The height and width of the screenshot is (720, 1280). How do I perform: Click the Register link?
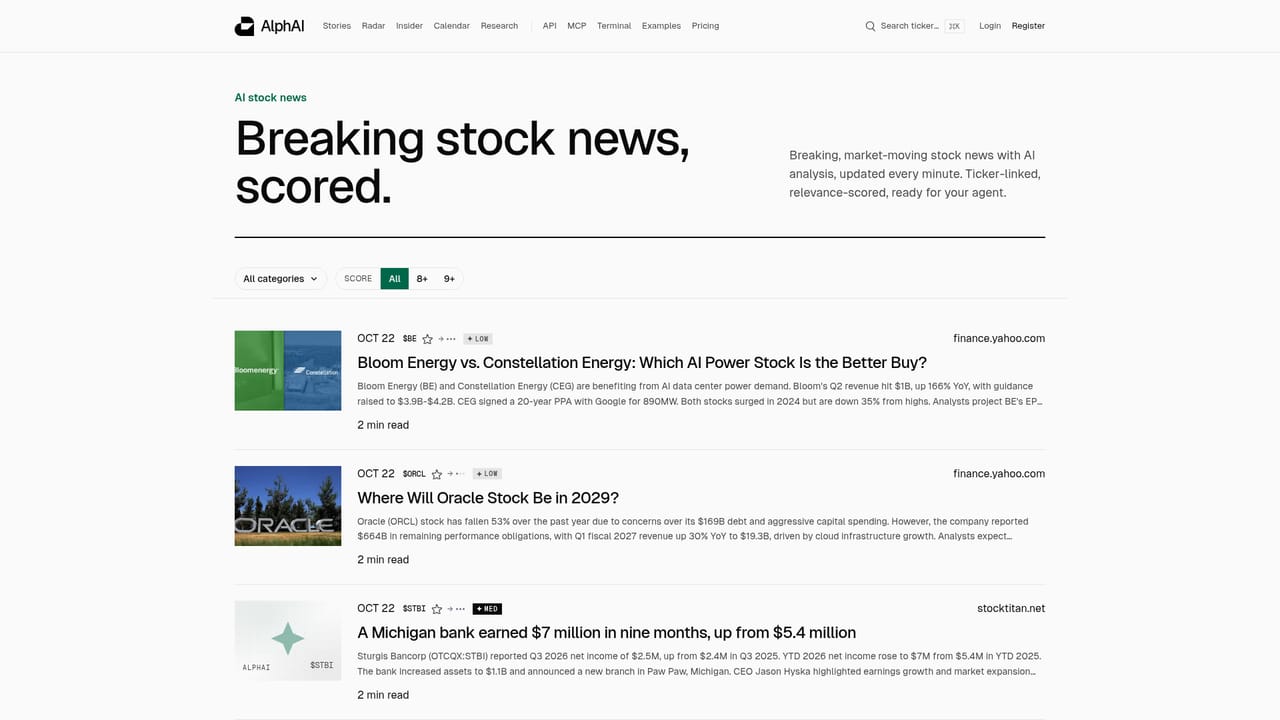[x=1028, y=26]
